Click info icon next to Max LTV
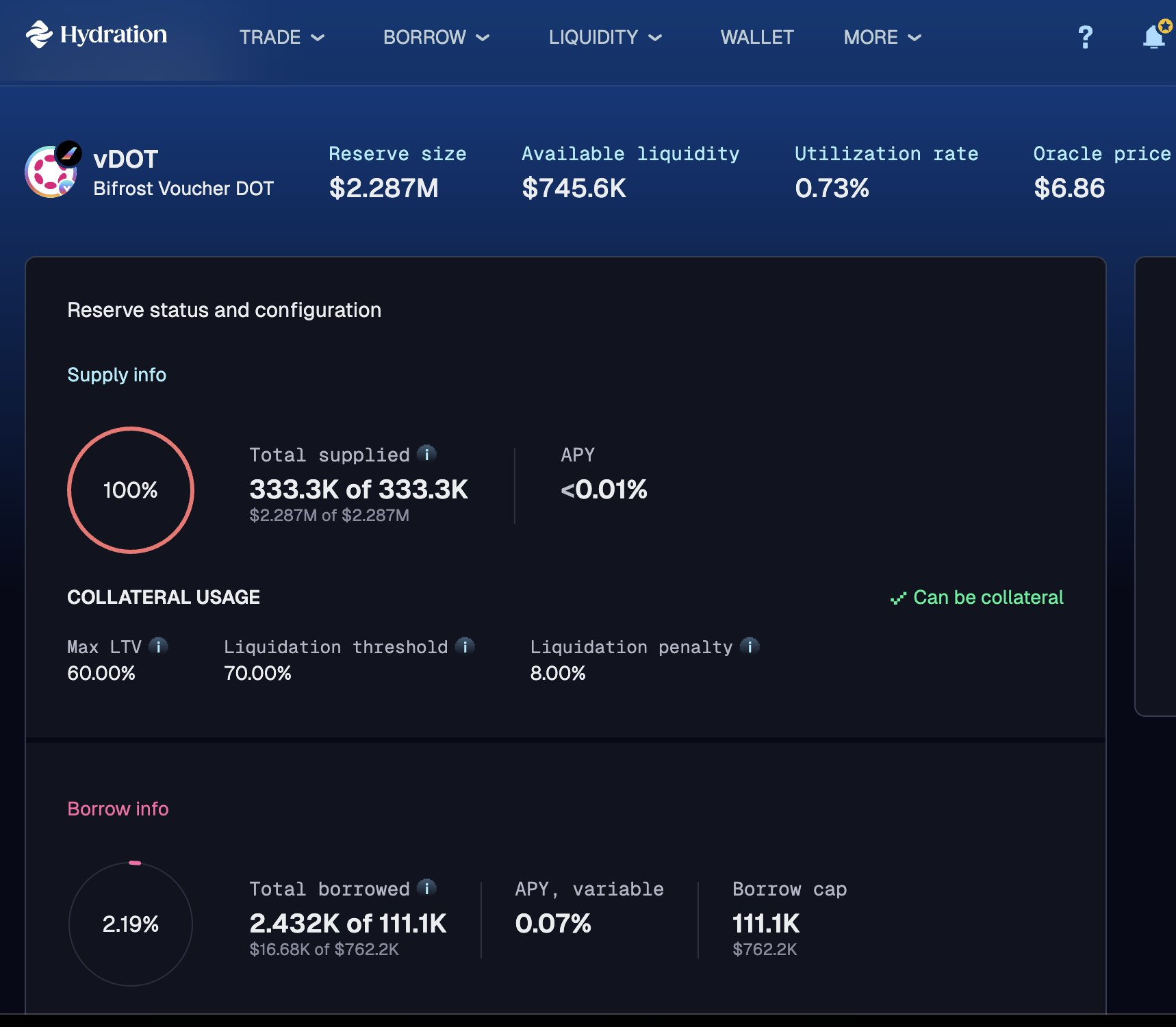This screenshot has width=1176, height=1027. 158,646
